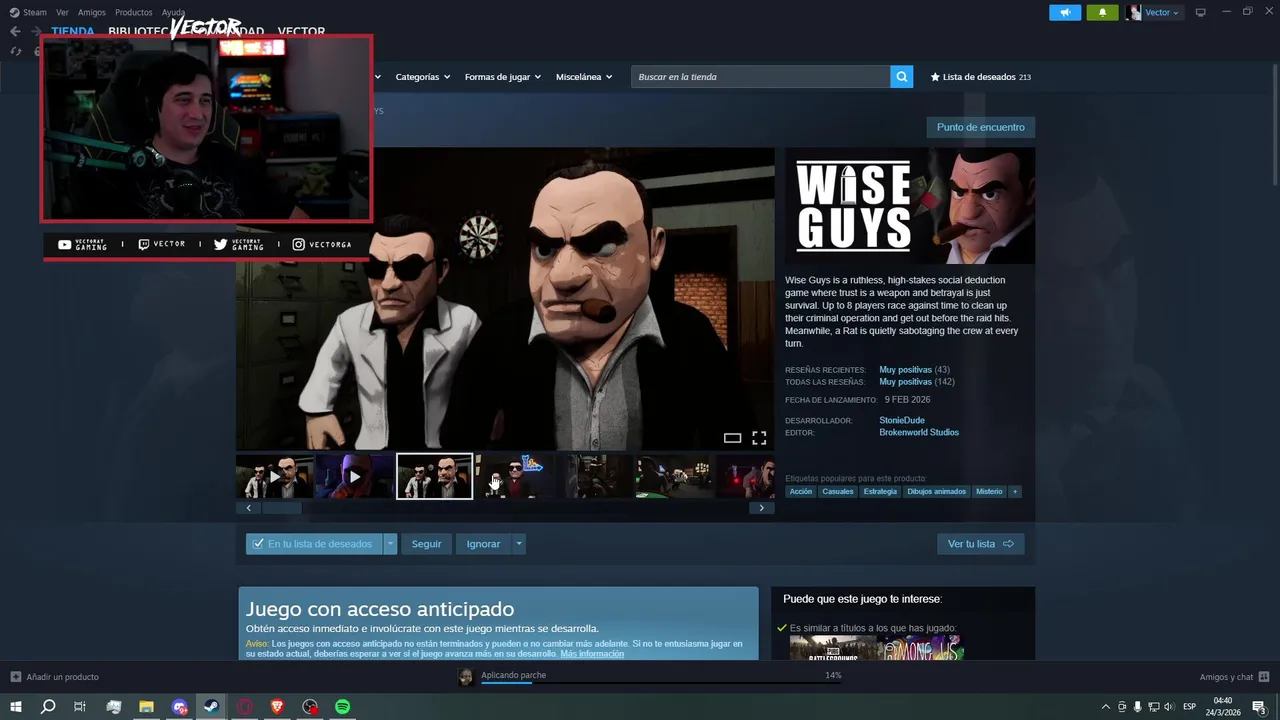Click the Ignorar button
Image resolution: width=1280 pixels, height=720 pixels.
pos(484,544)
